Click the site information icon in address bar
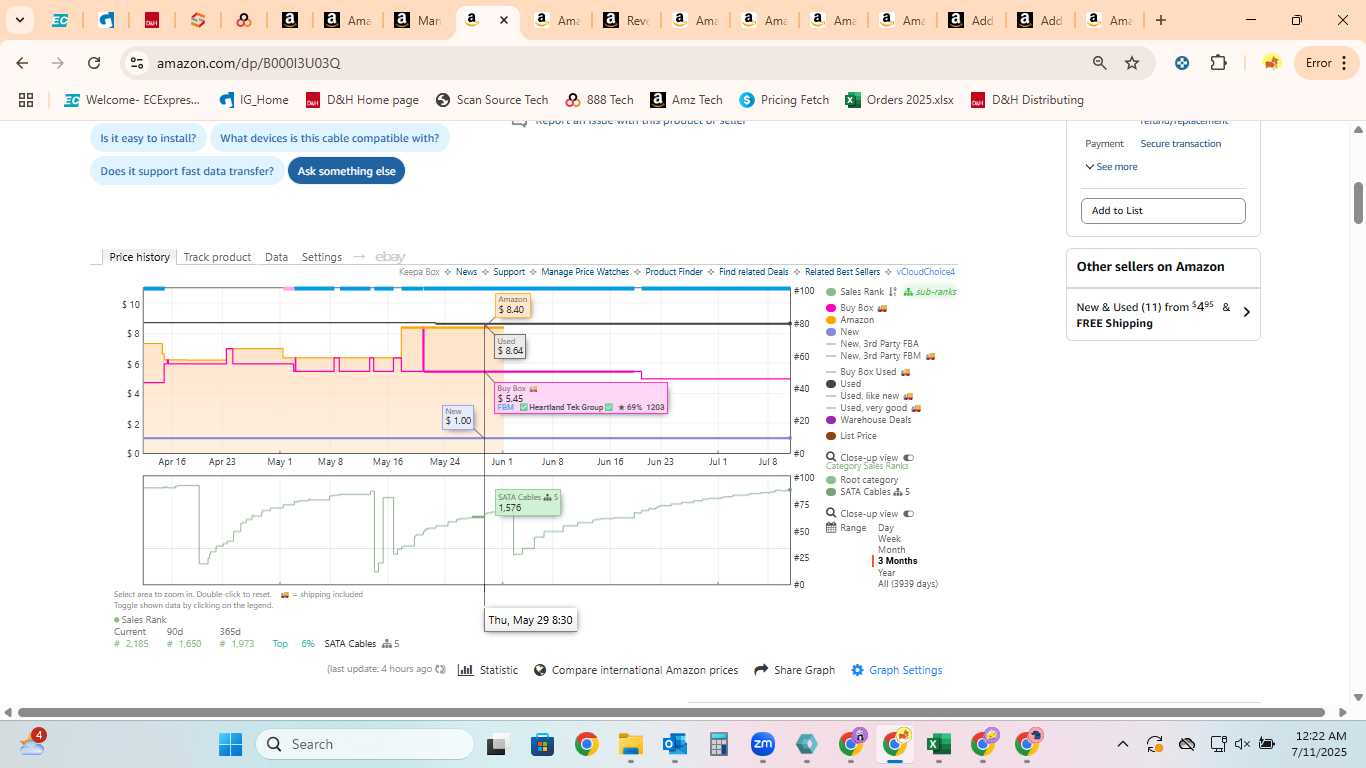 click(137, 63)
